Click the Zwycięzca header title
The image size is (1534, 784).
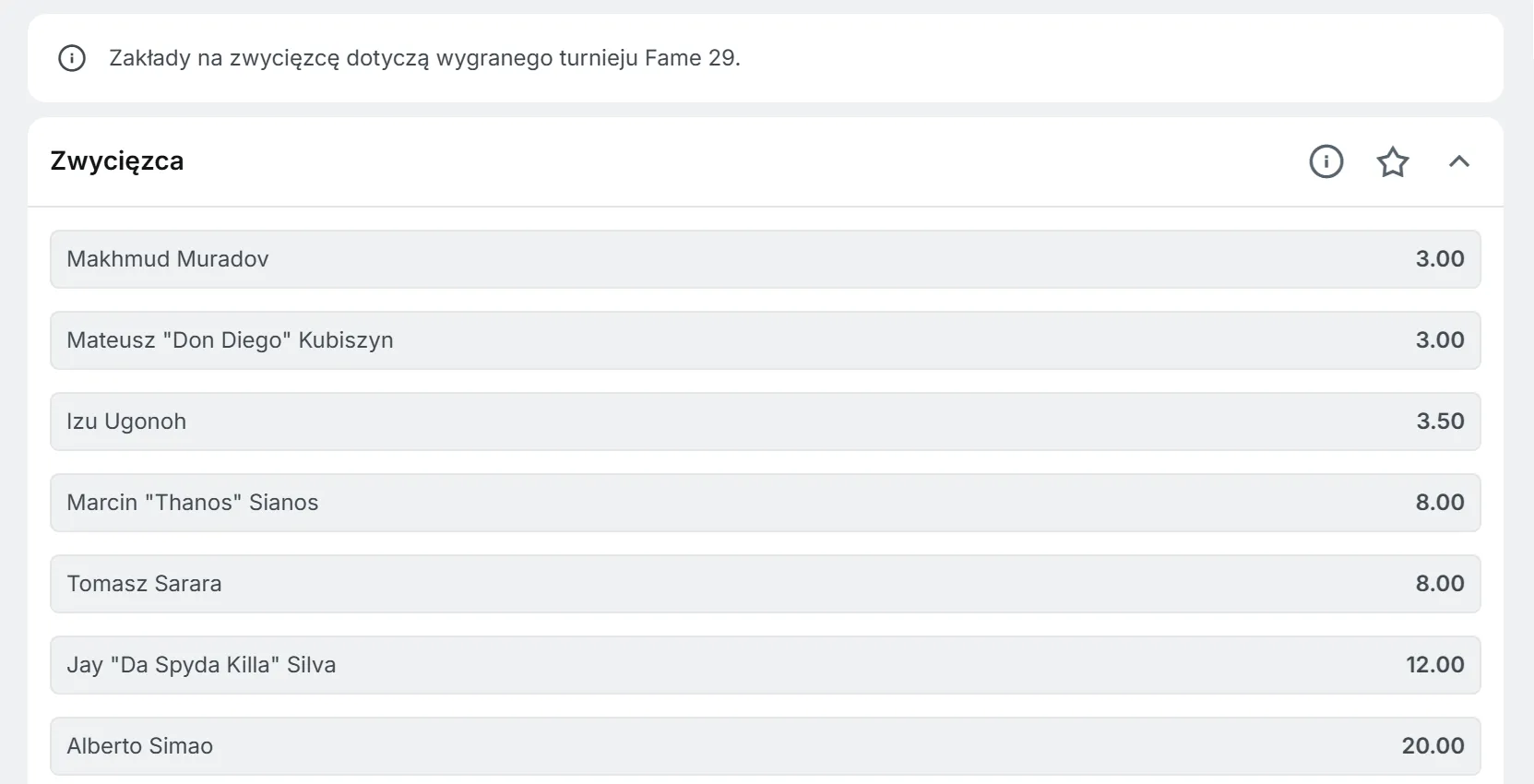[x=117, y=161]
